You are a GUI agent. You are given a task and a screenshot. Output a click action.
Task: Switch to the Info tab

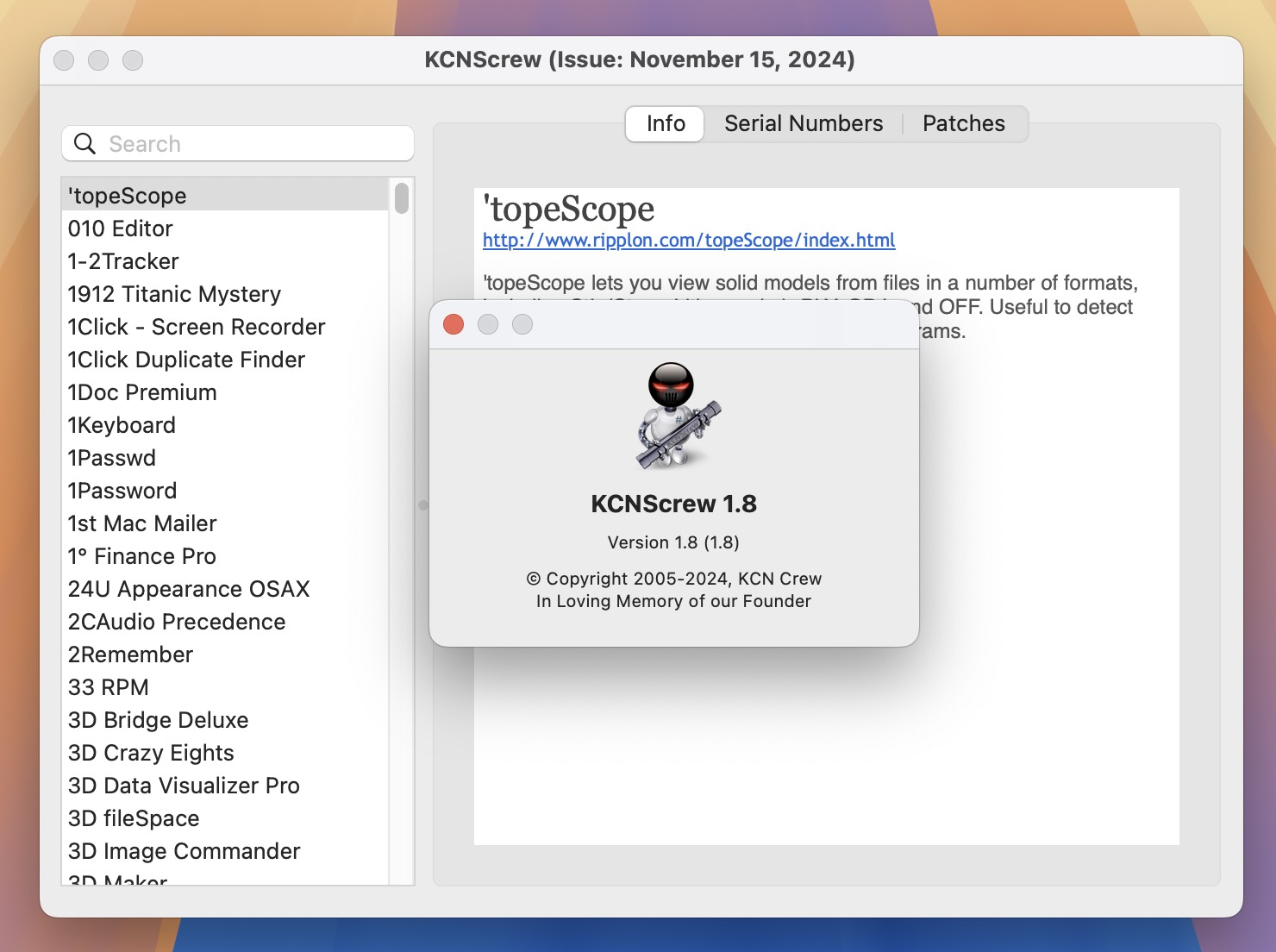666,123
